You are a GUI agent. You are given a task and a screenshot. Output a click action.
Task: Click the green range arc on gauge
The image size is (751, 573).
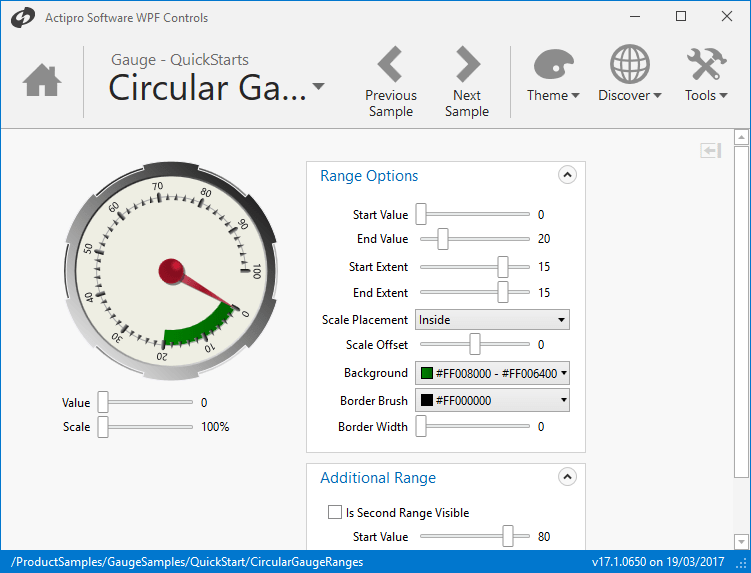[198, 328]
